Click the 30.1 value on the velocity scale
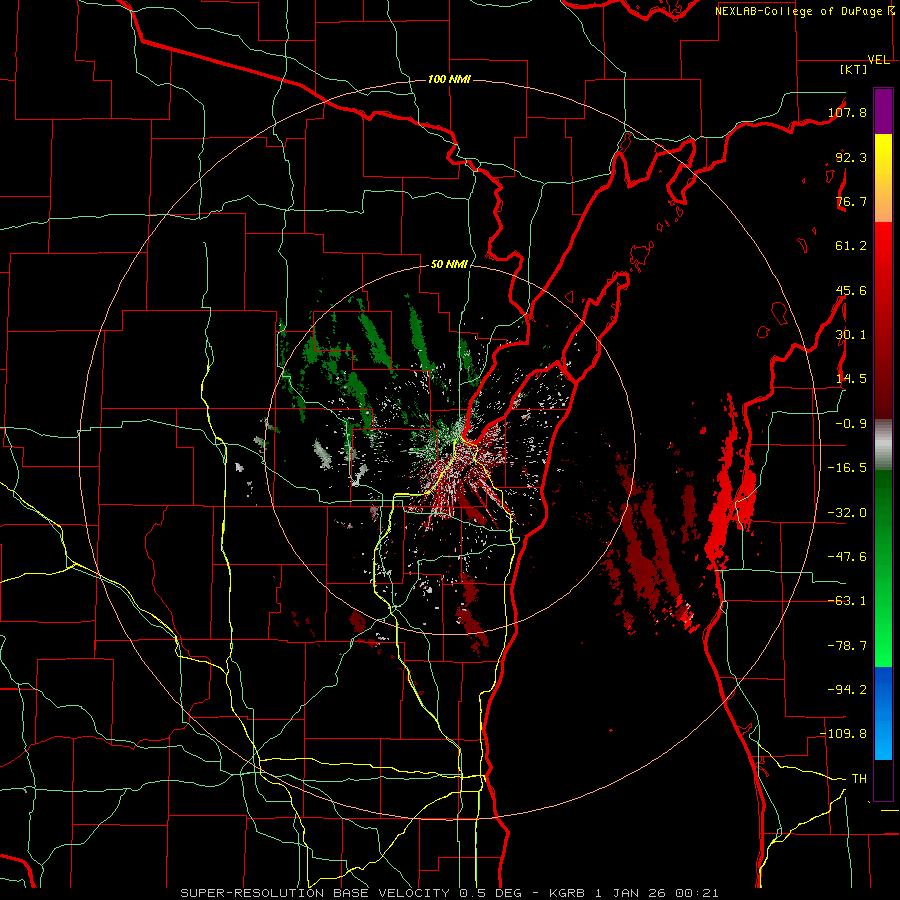The height and width of the screenshot is (900, 900). coord(851,335)
